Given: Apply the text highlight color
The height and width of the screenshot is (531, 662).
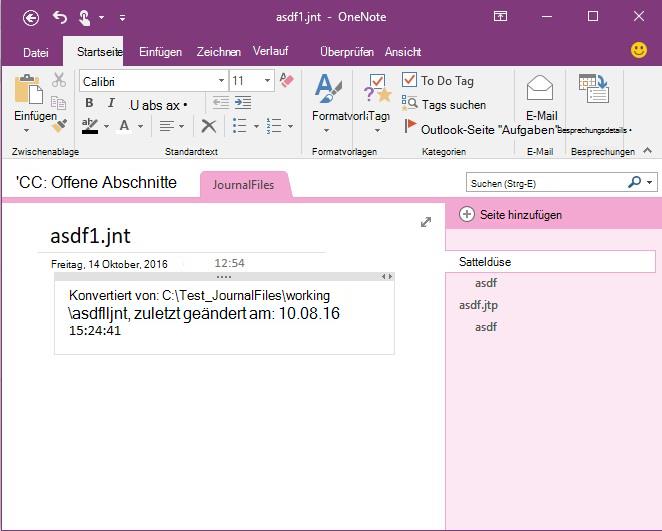Looking at the screenshot, I should coord(90,126).
